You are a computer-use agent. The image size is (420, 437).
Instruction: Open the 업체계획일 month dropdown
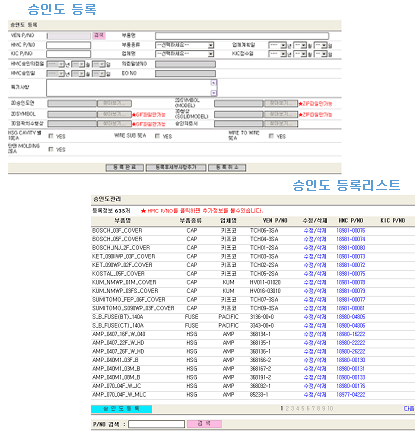click(300, 45)
